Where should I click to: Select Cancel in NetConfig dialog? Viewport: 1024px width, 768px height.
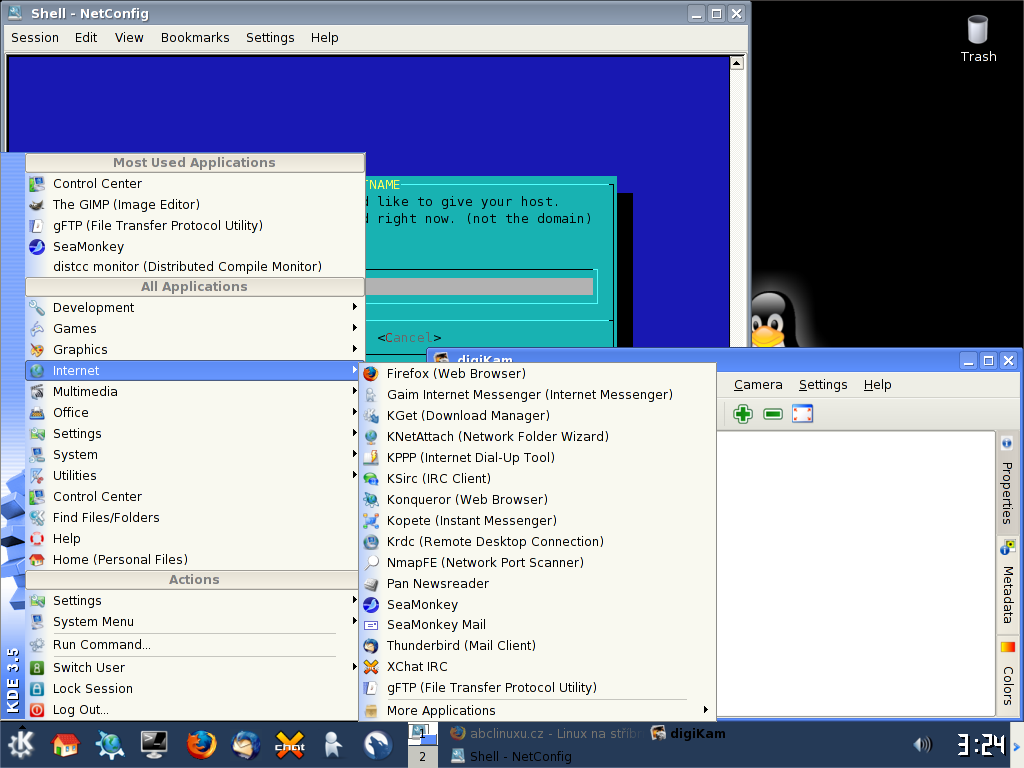click(409, 338)
